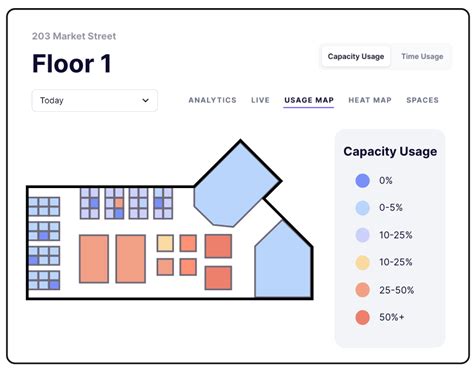This screenshot has height=374, width=474.
Task: Click the chevron arrow in Today selector
Action: pos(145,100)
